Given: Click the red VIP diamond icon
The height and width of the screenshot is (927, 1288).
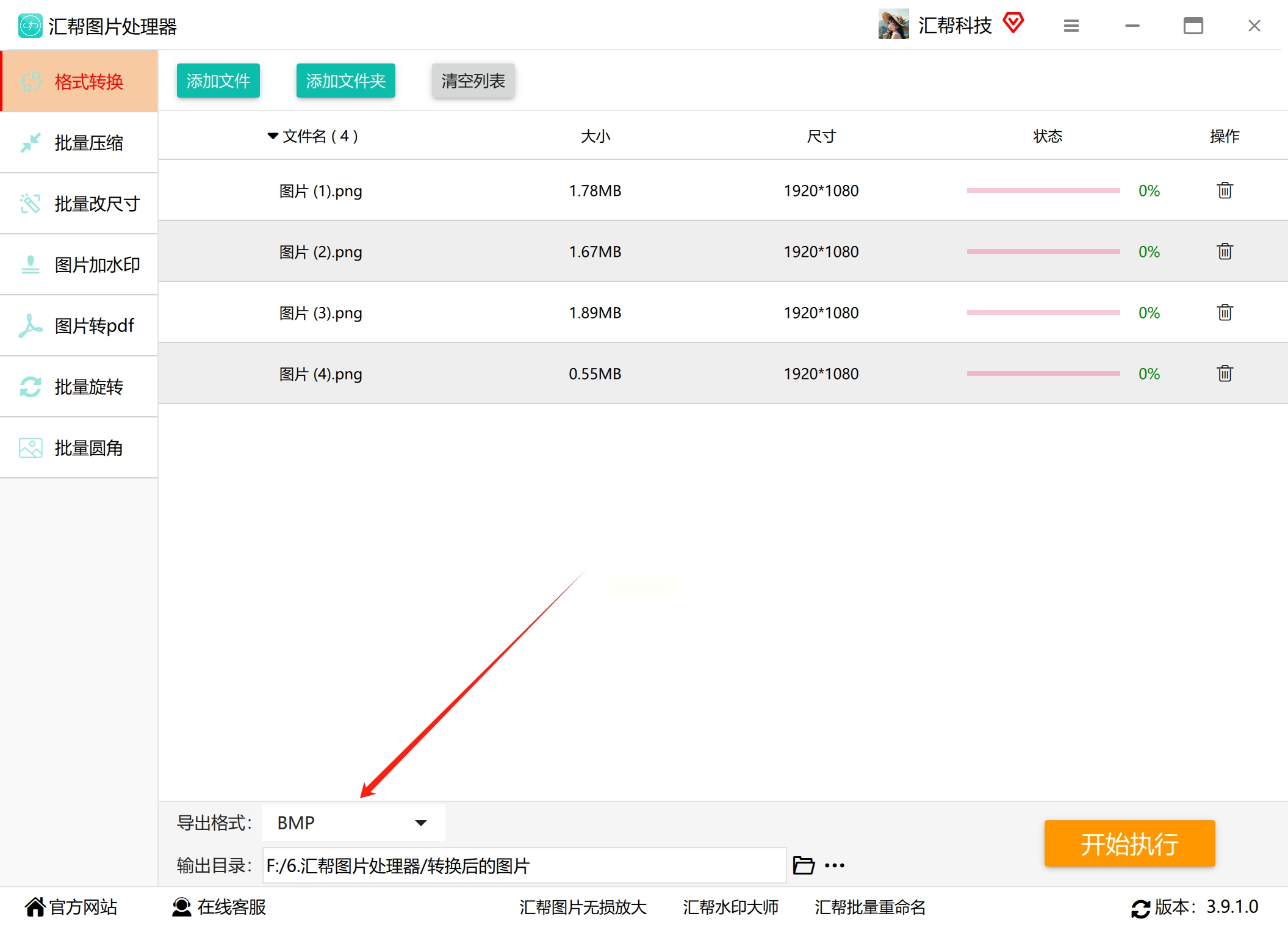Looking at the screenshot, I should [1013, 23].
